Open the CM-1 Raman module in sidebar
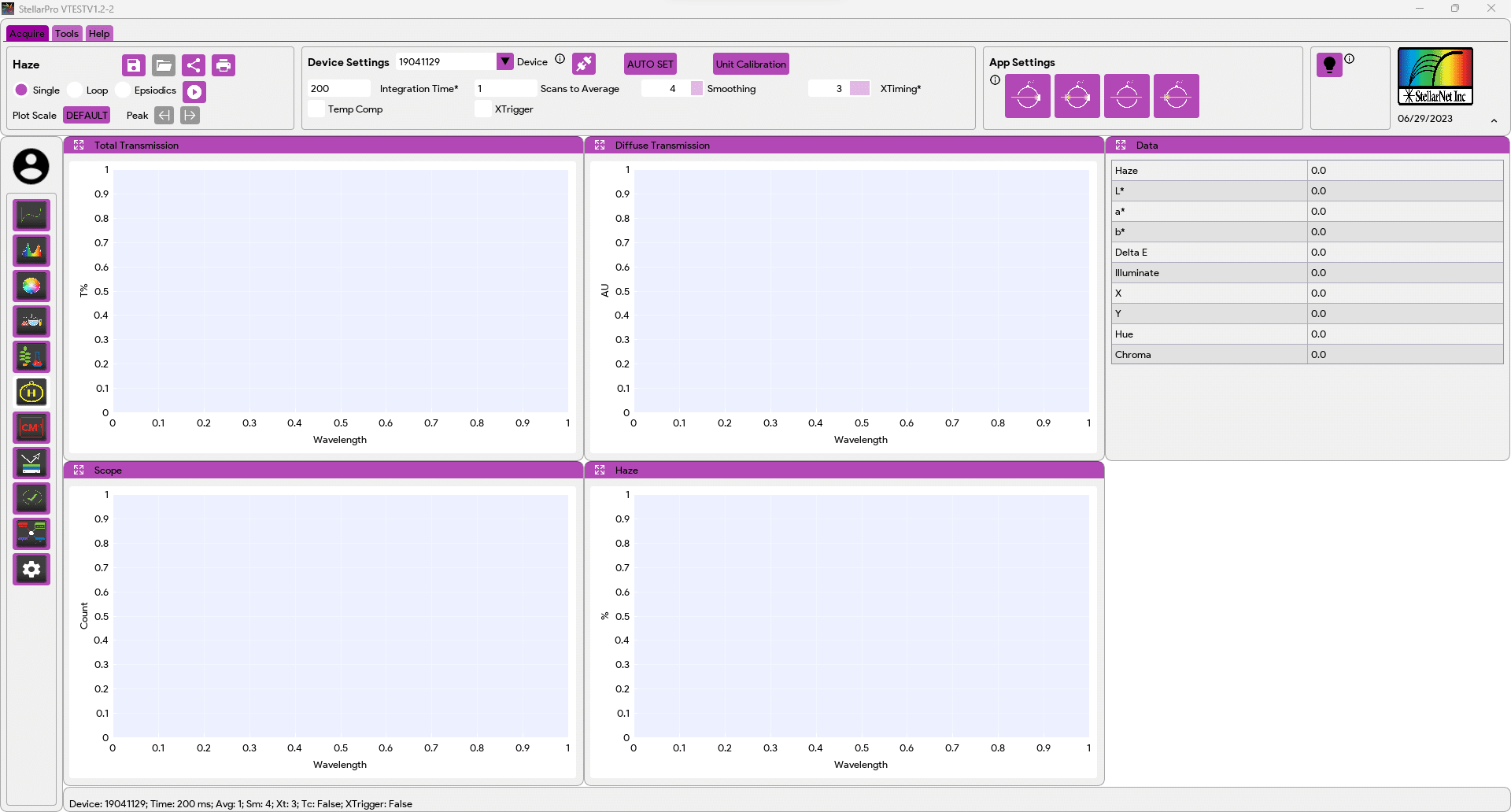Viewport: 1511px width, 812px height. (31, 427)
